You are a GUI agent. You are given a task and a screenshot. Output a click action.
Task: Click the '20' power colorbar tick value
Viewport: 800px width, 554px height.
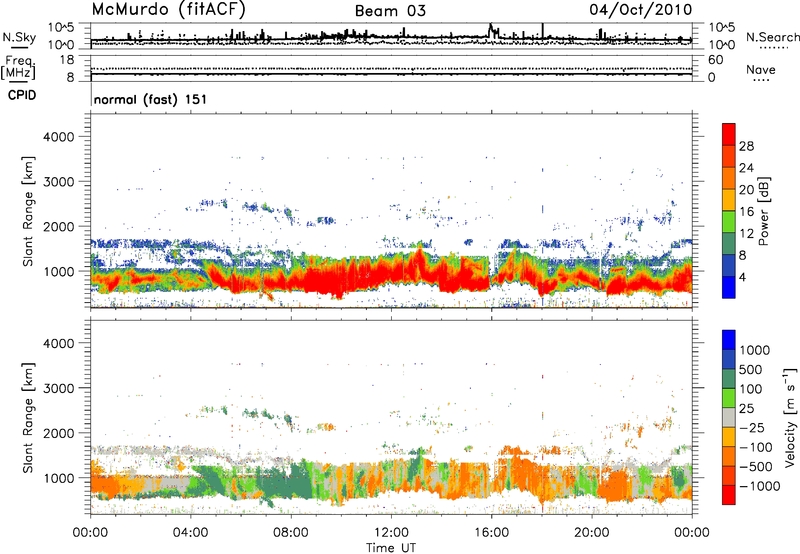pos(746,190)
